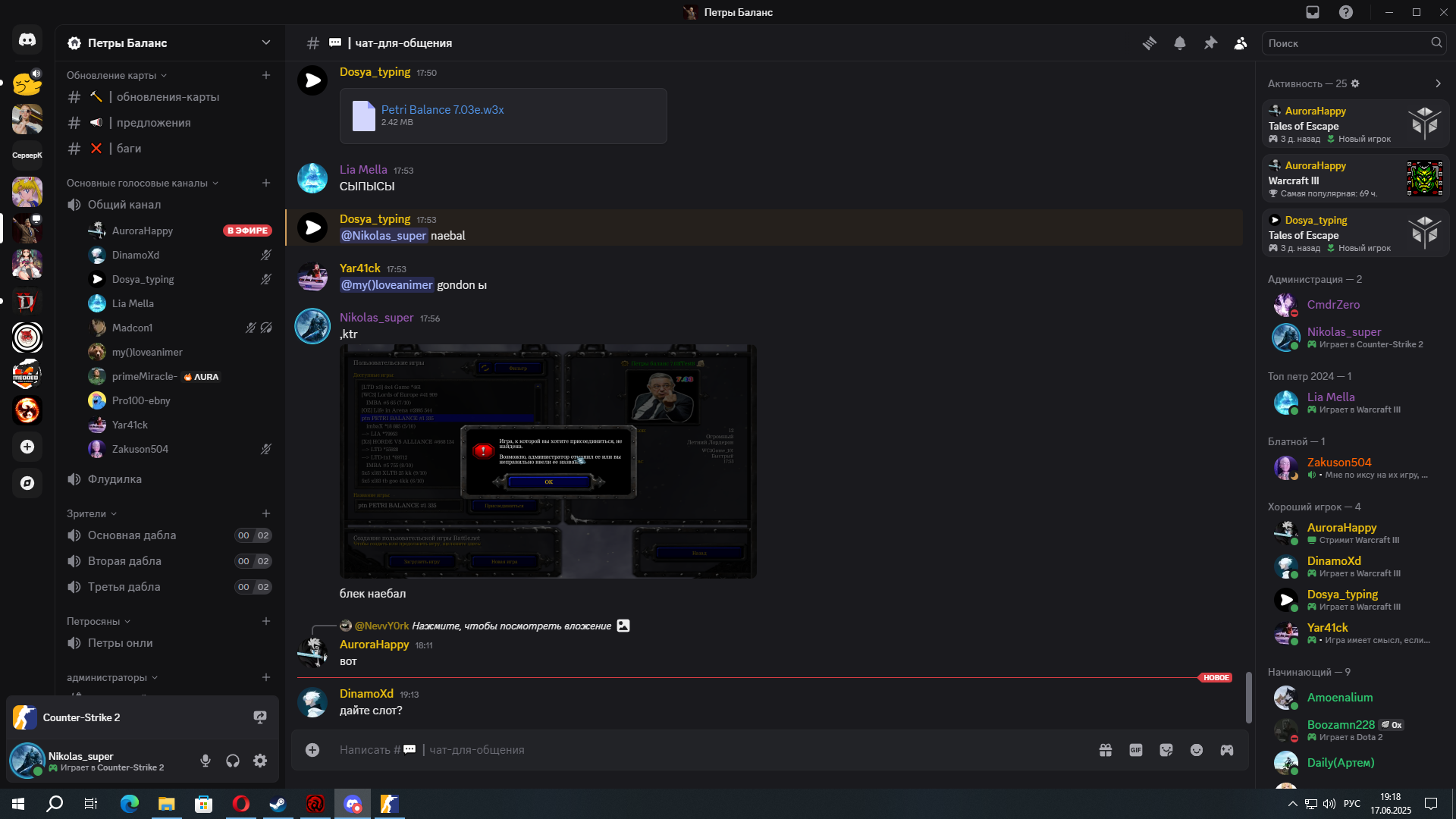
Task: Join the Третья дабла voice channel
Action: (170, 587)
